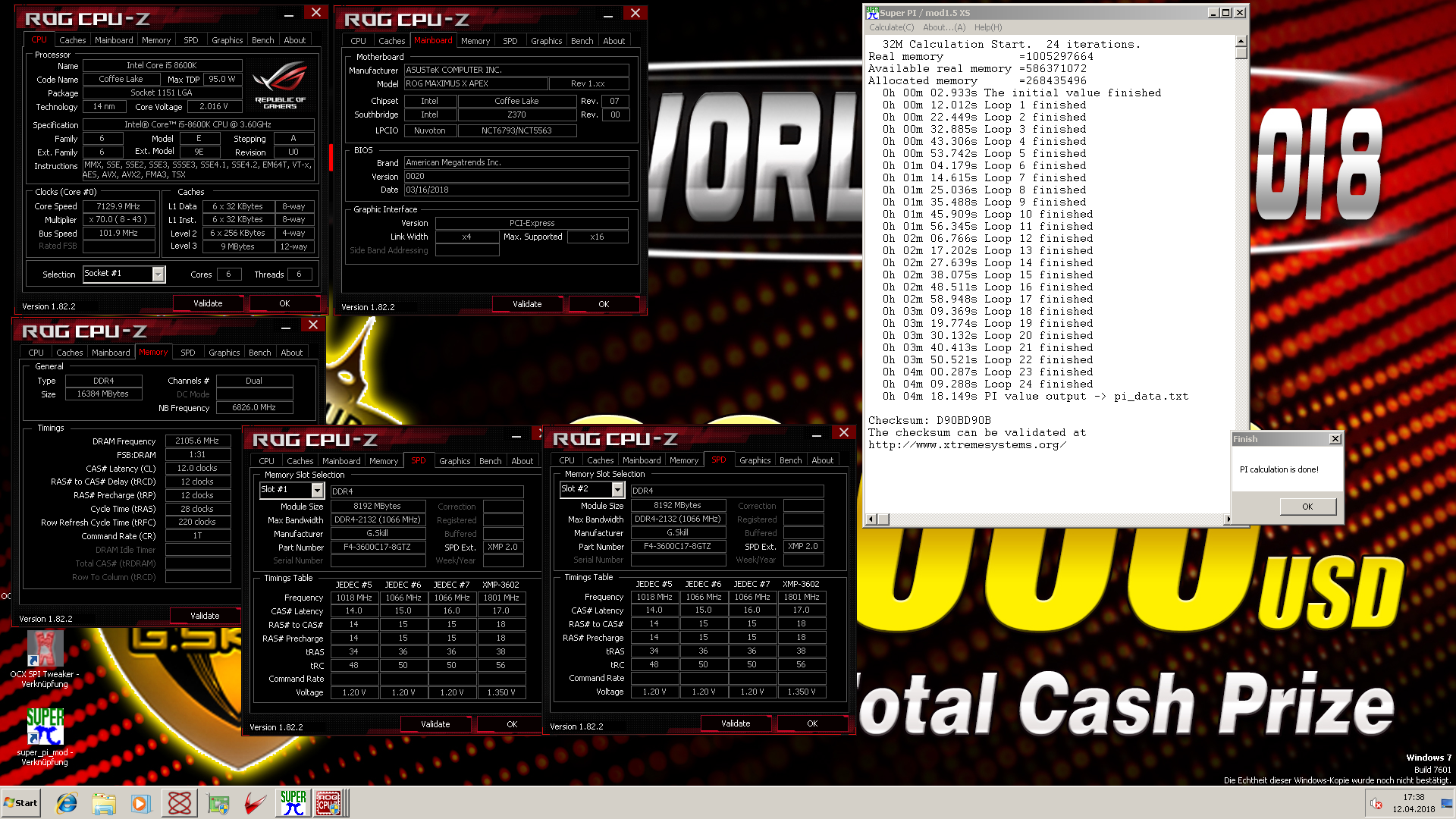Click OK in CPU-Z CPU window
This screenshot has width=1456, height=819.
pyautogui.click(x=284, y=303)
